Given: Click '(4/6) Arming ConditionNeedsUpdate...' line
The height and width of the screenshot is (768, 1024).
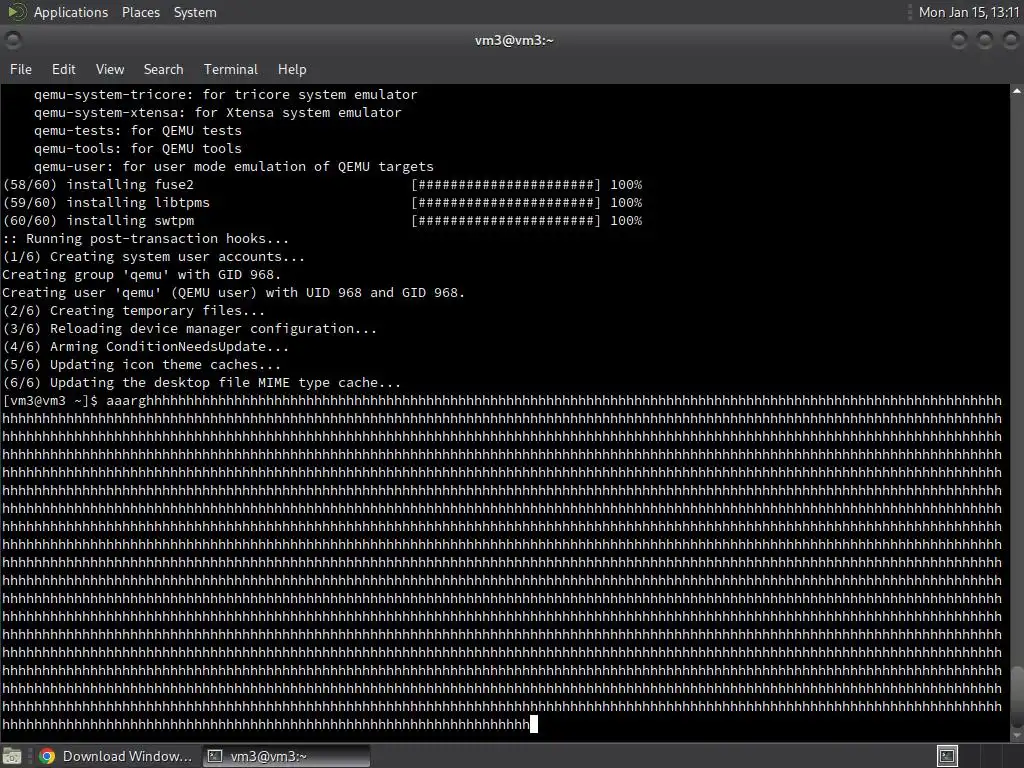Looking at the screenshot, I should coord(146,347).
